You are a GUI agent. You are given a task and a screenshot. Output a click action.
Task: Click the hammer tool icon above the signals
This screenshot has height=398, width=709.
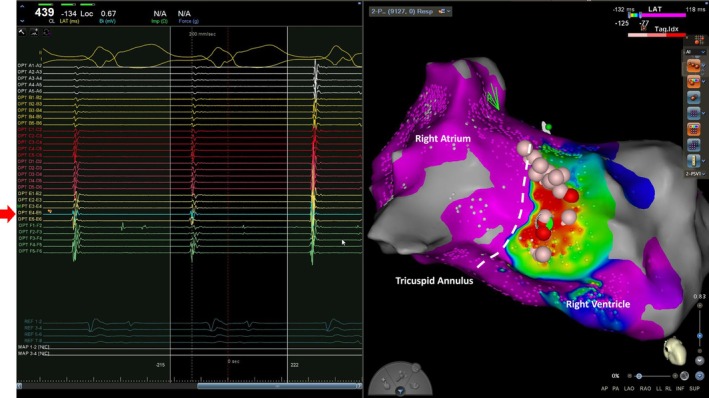pos(22,32)
